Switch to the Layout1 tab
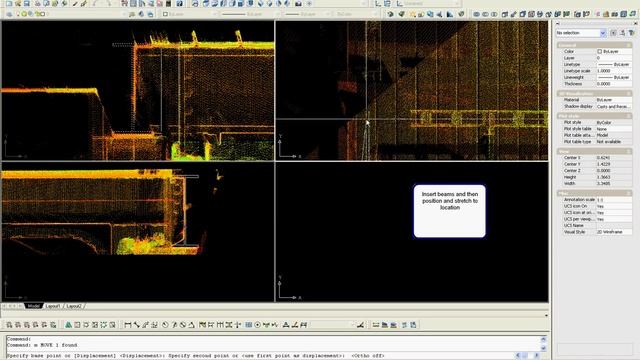Screen dimensions: 640x360 coord(53,306)
